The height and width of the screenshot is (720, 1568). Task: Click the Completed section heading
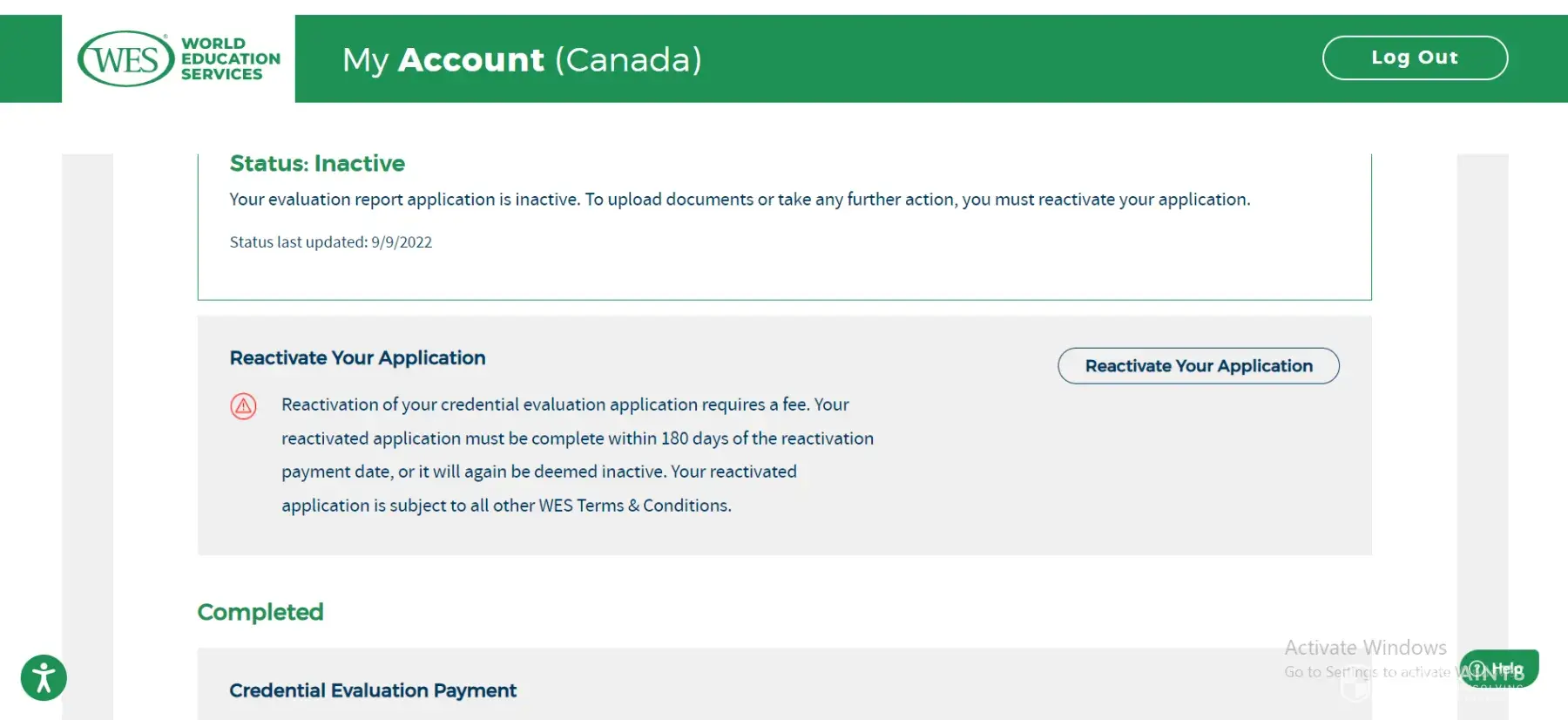pos(260,612)
